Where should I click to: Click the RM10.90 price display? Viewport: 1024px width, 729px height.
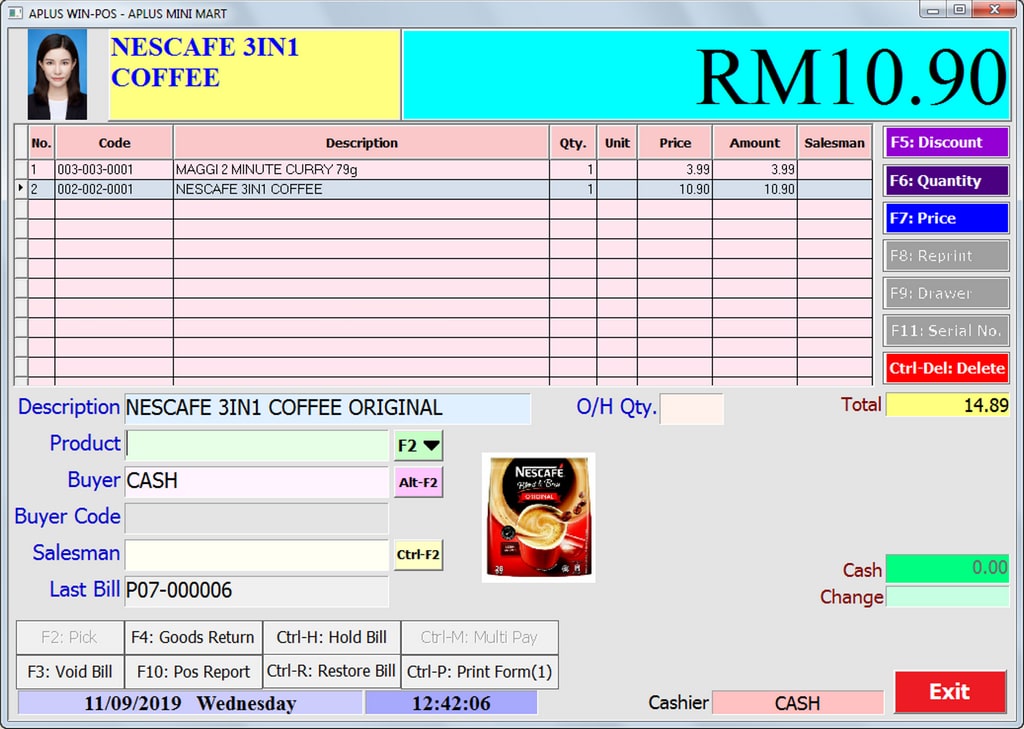click(707, 74)
